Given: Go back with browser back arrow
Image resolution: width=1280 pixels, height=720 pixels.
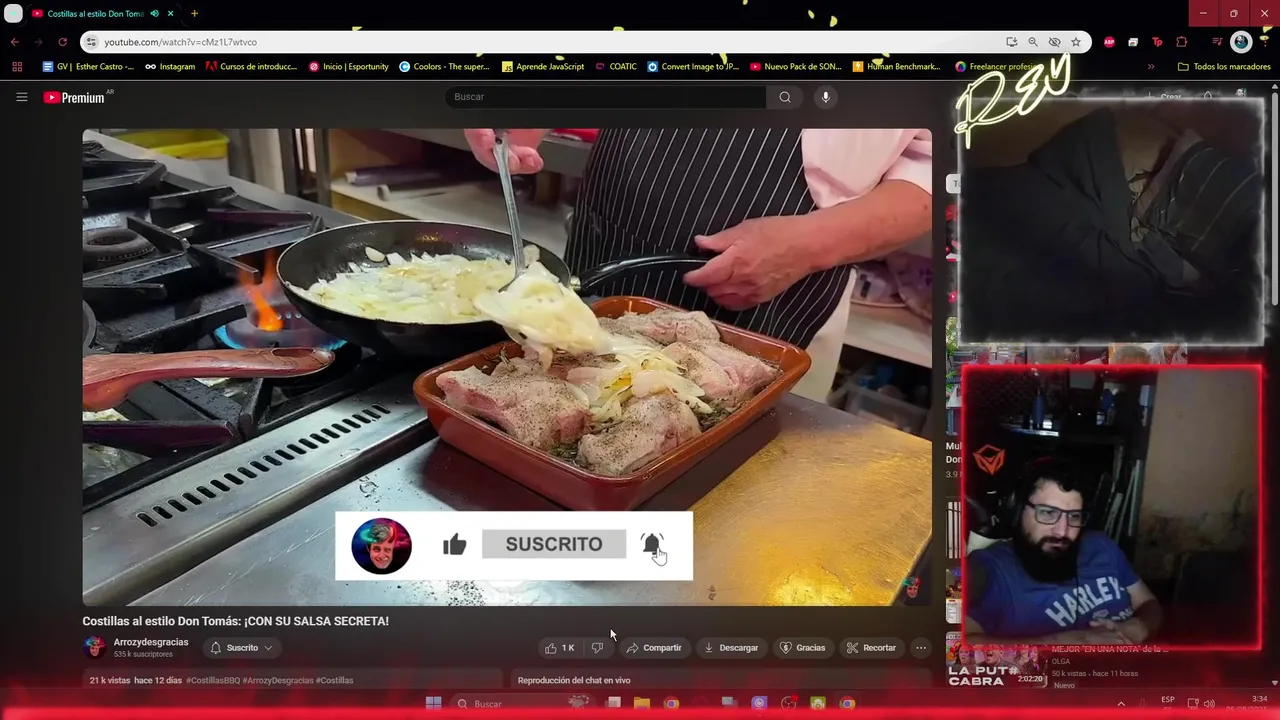Looking at the screenshot, I should (14, 42).
